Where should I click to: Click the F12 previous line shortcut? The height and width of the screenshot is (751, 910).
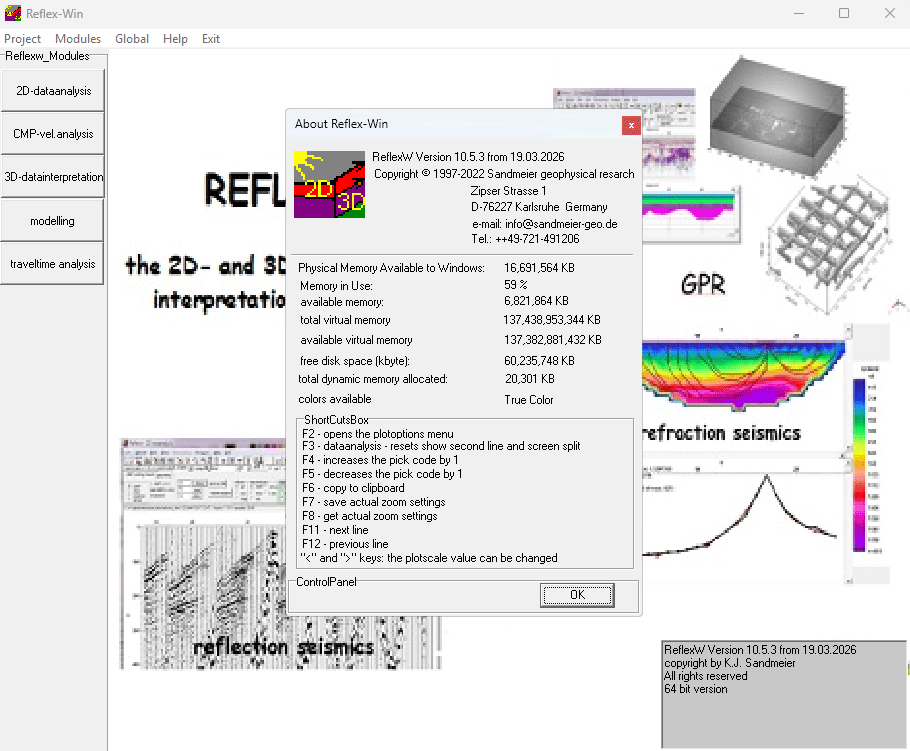coord(345,544)
